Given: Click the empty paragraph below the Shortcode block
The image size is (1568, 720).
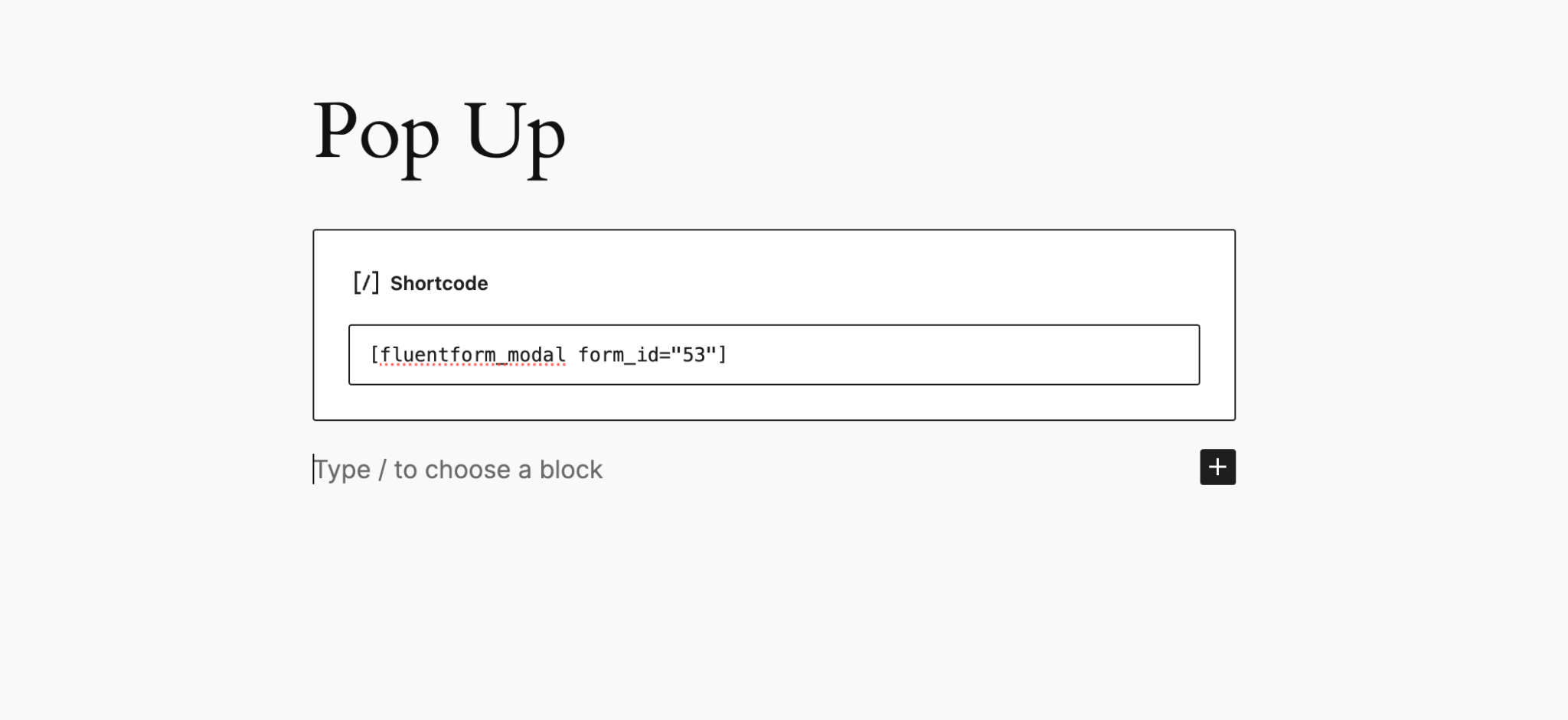Looking at the screenshot, I should coord(457,469).
